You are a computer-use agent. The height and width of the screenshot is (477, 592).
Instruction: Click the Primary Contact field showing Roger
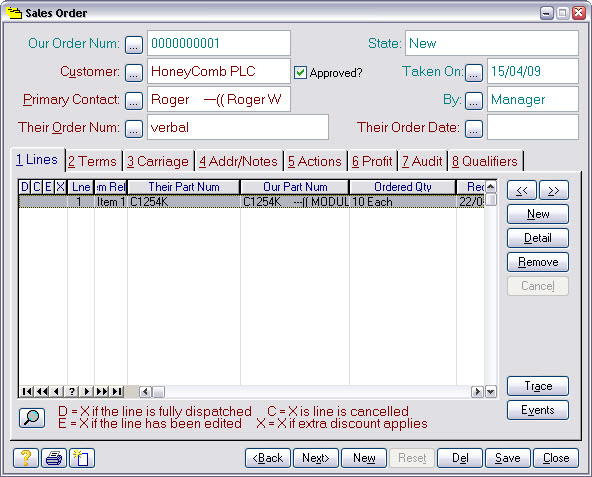coord(219,99)
